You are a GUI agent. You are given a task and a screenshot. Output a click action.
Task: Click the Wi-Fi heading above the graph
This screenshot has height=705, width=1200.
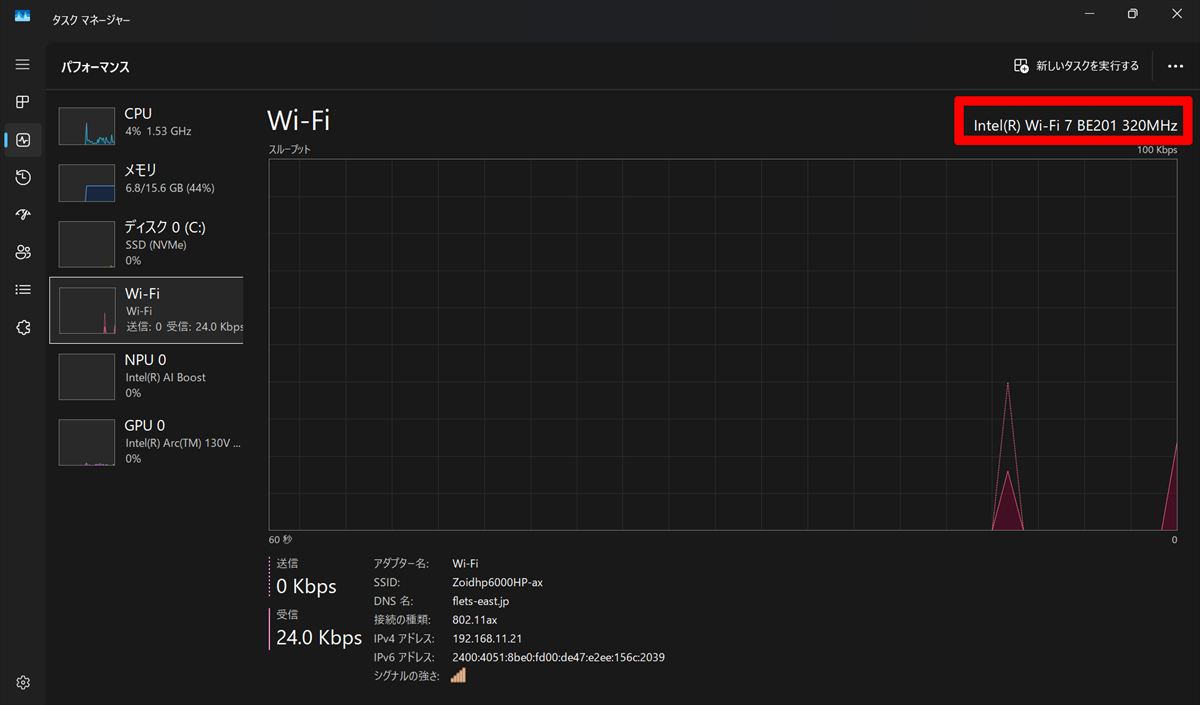click(x=298, y=120)
